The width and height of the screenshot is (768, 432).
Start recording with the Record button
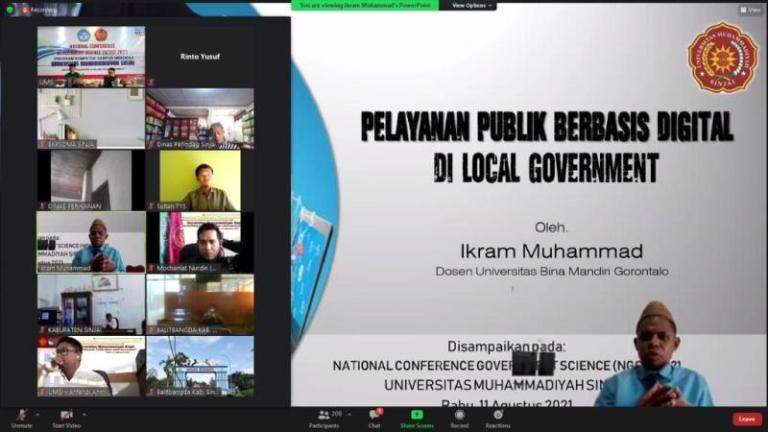click(x=459, y=416)
